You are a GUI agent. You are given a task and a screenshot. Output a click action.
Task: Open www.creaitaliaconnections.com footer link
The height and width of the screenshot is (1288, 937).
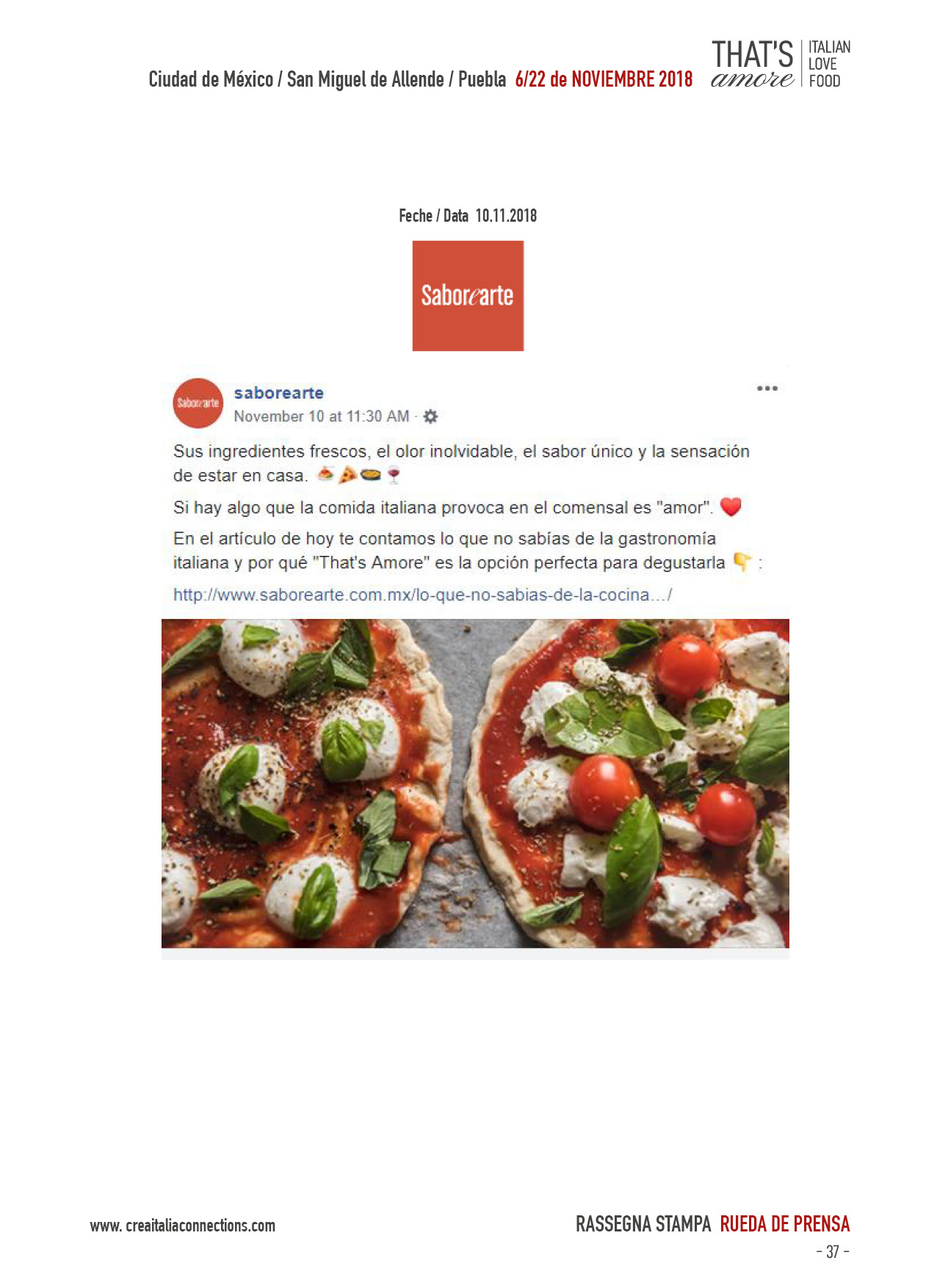click(x=183, y=1226)
